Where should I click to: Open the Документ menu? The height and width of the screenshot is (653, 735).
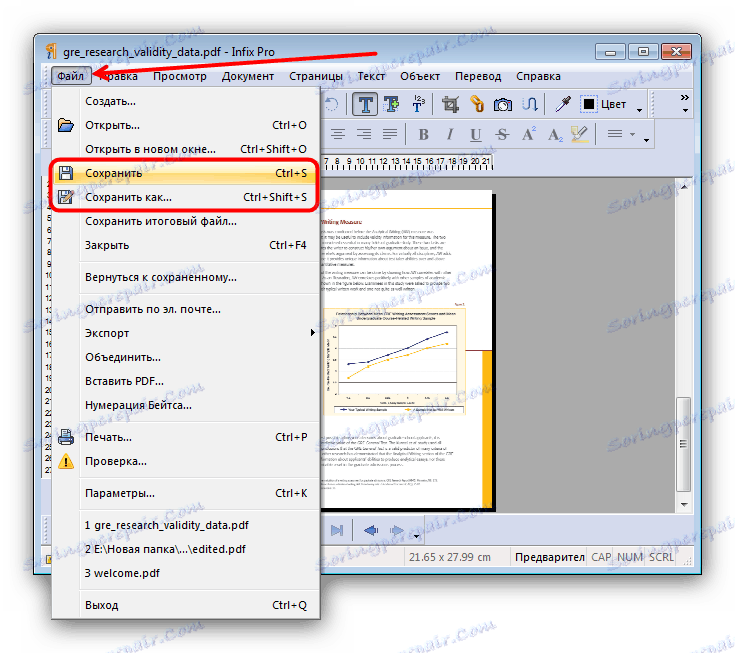point(248,76)
